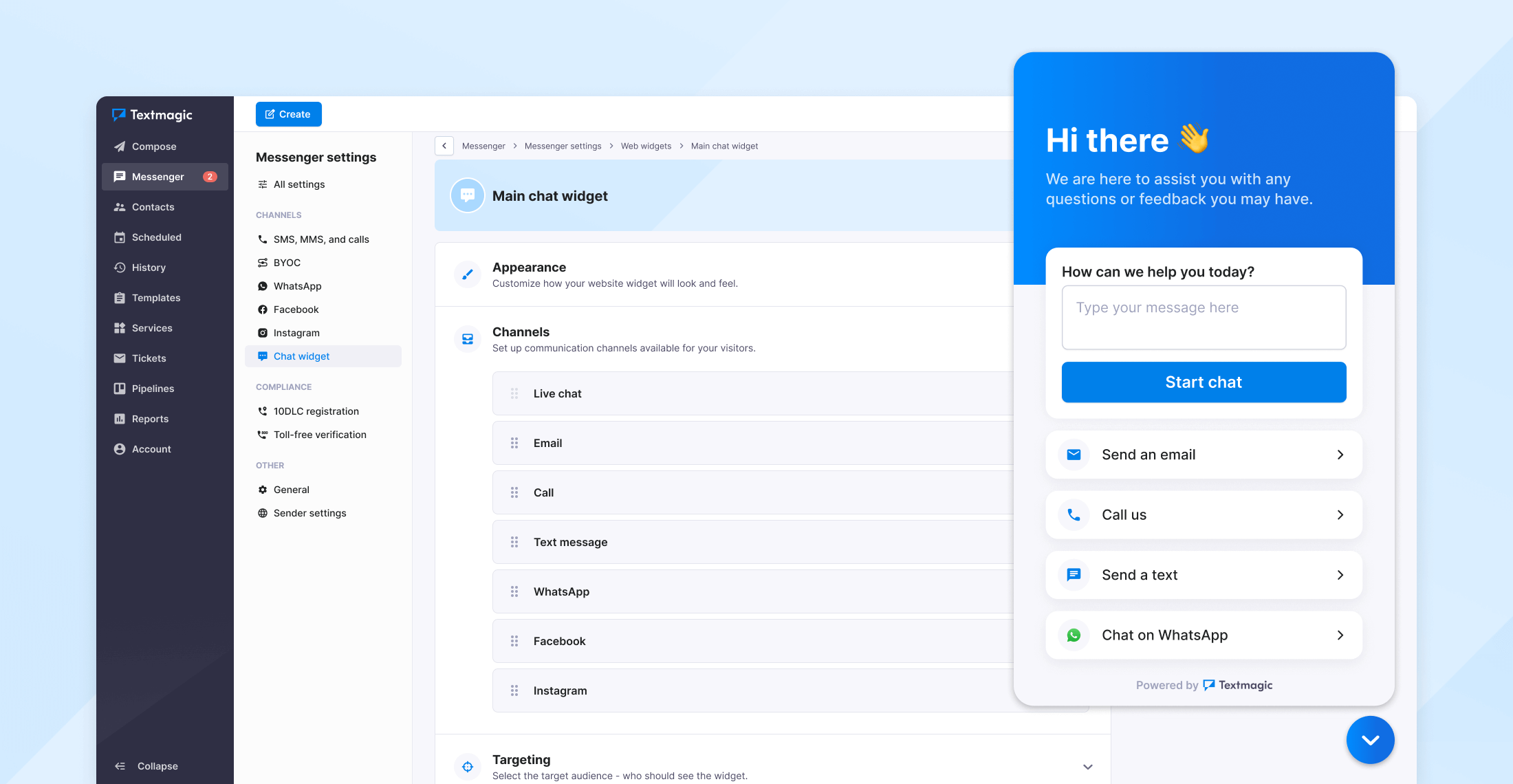Go to Messenger settings breadcrumb
The width and height of the screenshot is (1513, 784).
[563, 146]
